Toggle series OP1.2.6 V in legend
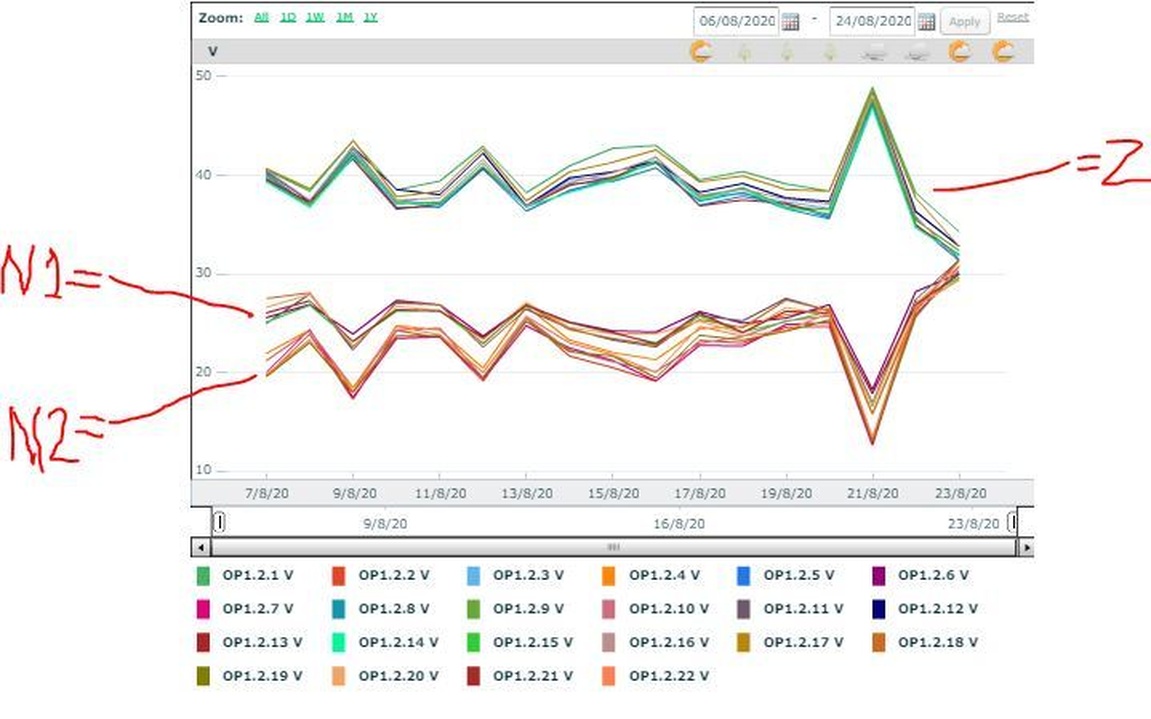 click(921, 576)
